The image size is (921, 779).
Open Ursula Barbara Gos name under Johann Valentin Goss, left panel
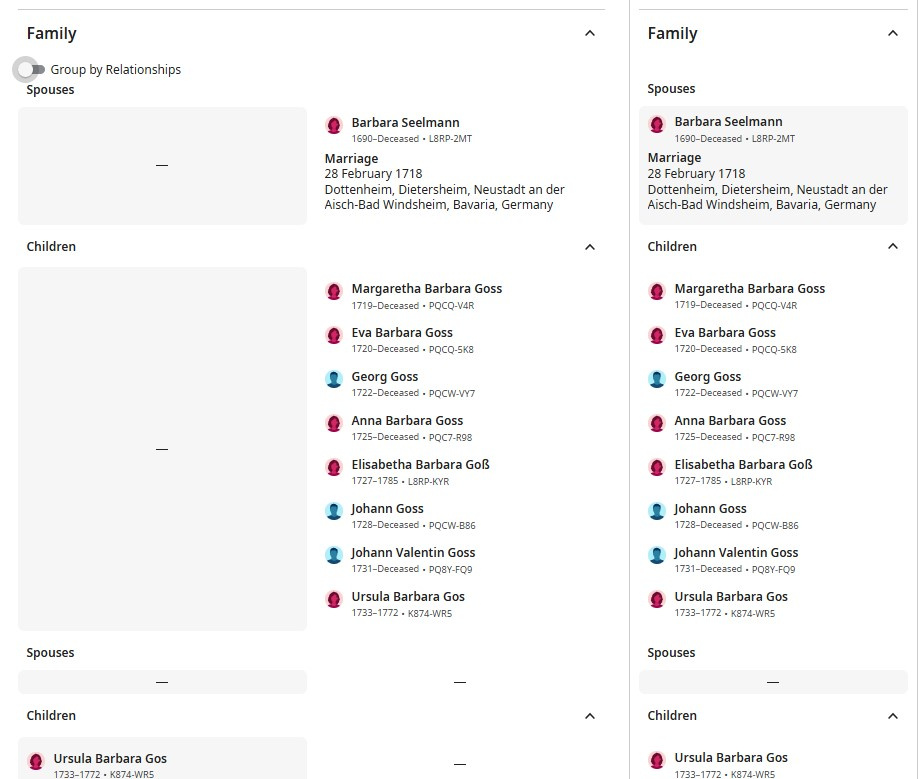coord(408,597)
